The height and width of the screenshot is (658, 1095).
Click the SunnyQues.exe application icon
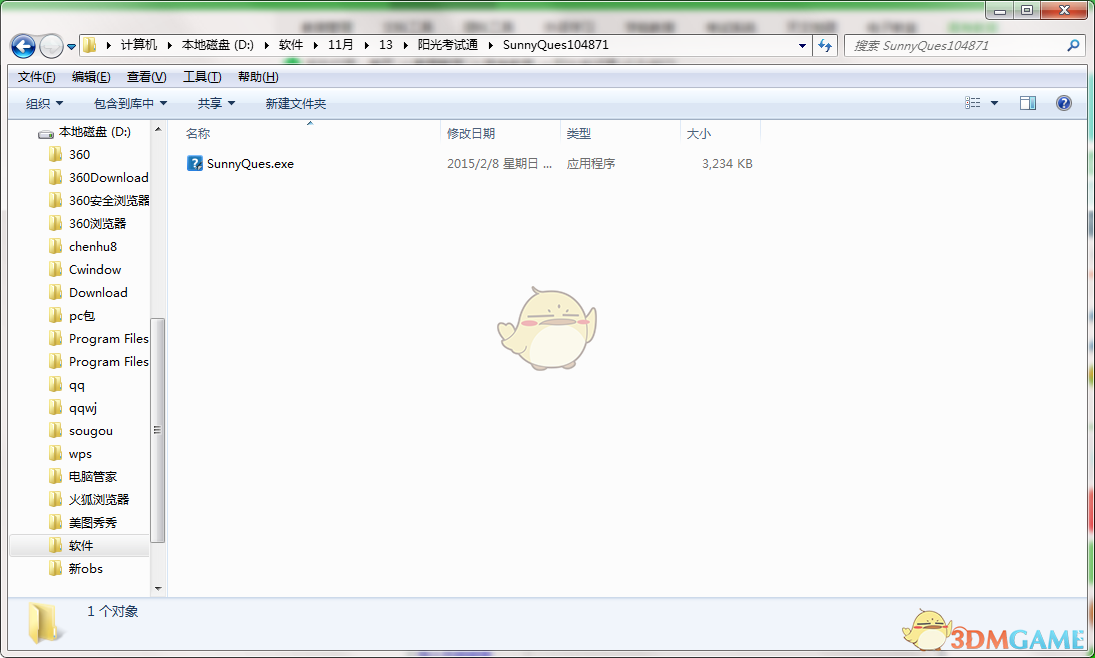point(194,163)
